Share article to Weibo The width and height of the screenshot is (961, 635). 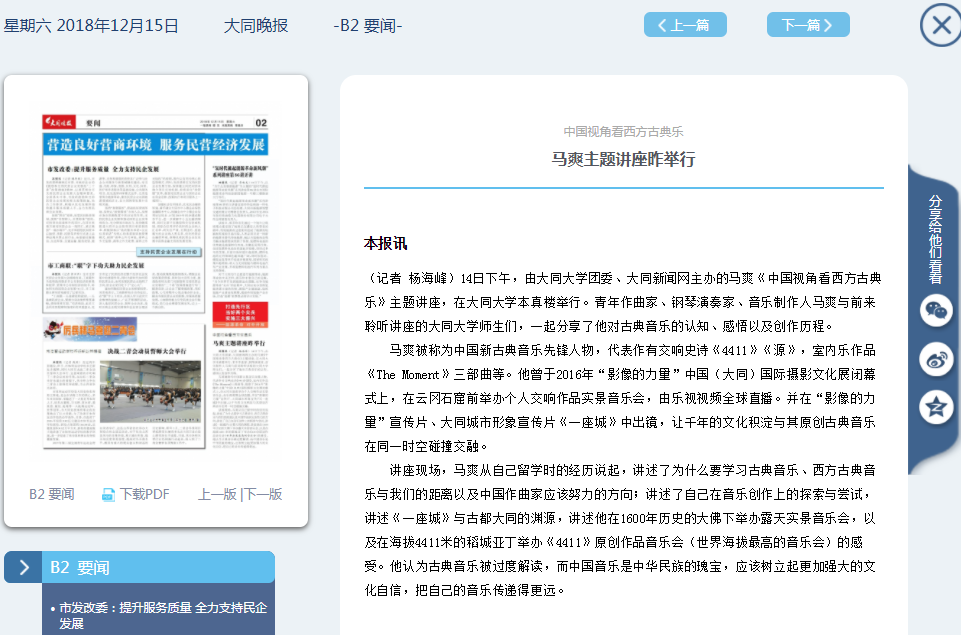[x=936, y=359]
